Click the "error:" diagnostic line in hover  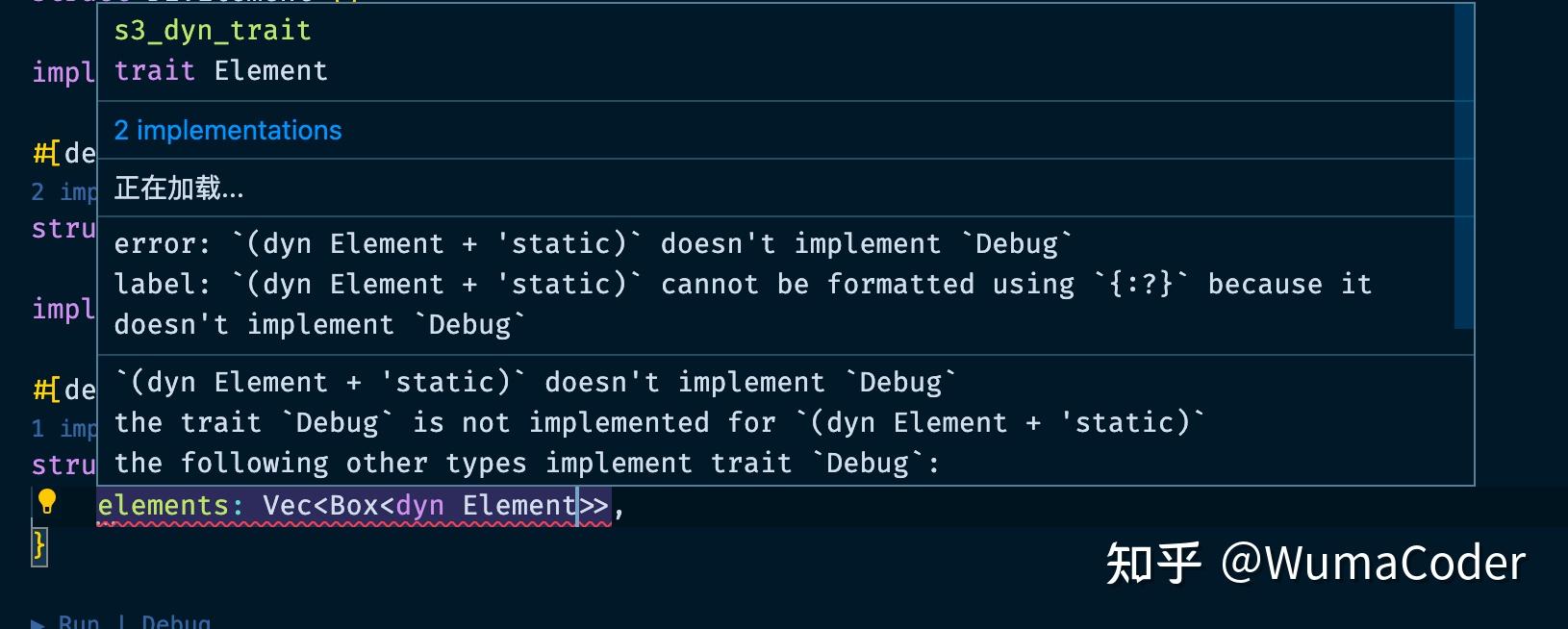tap(594, 244)
